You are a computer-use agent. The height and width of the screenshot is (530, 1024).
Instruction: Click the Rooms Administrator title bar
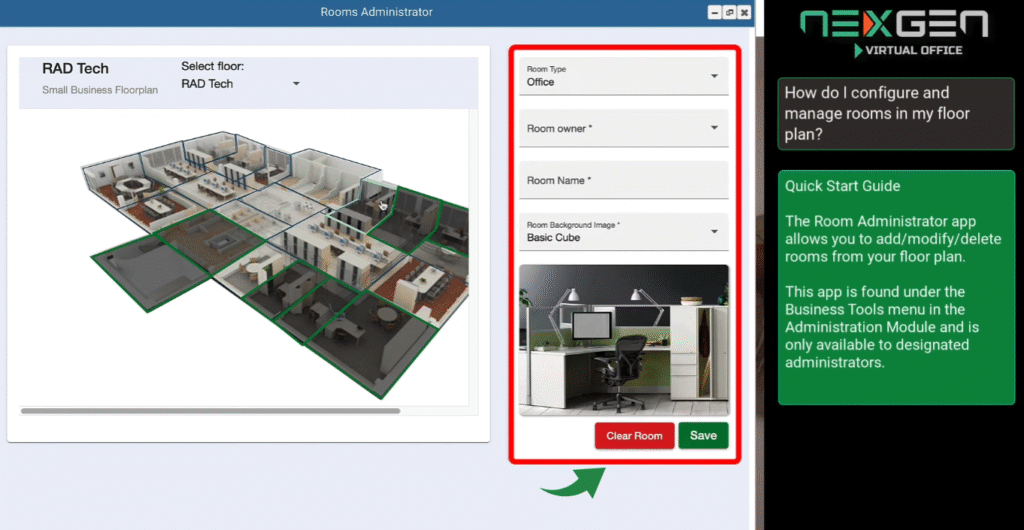click(376, 12)
